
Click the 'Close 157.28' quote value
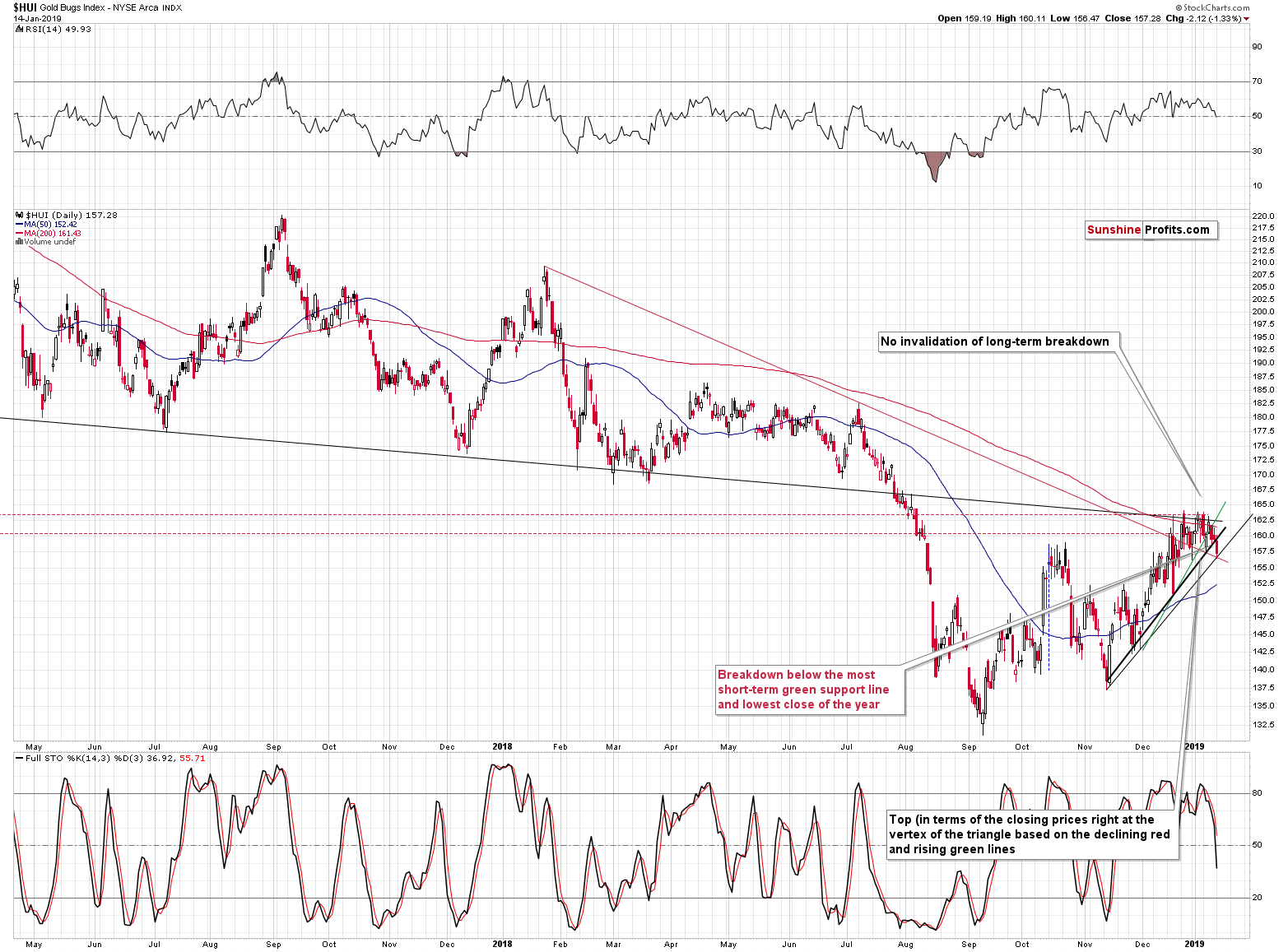(1131, 18)
